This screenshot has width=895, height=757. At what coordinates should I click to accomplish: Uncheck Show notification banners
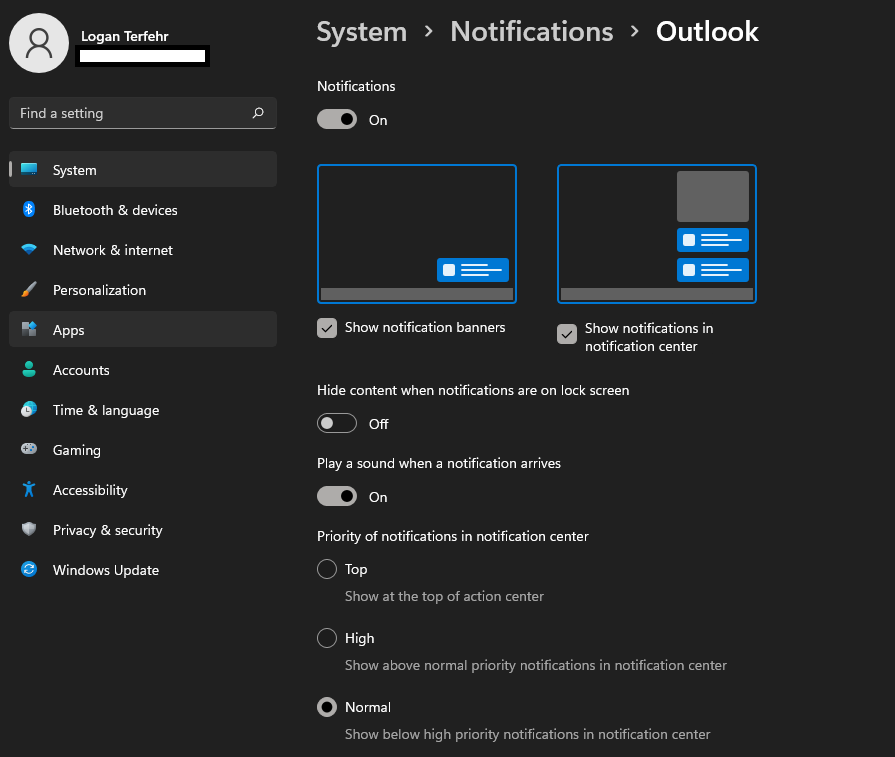click(x=326, y=327)
